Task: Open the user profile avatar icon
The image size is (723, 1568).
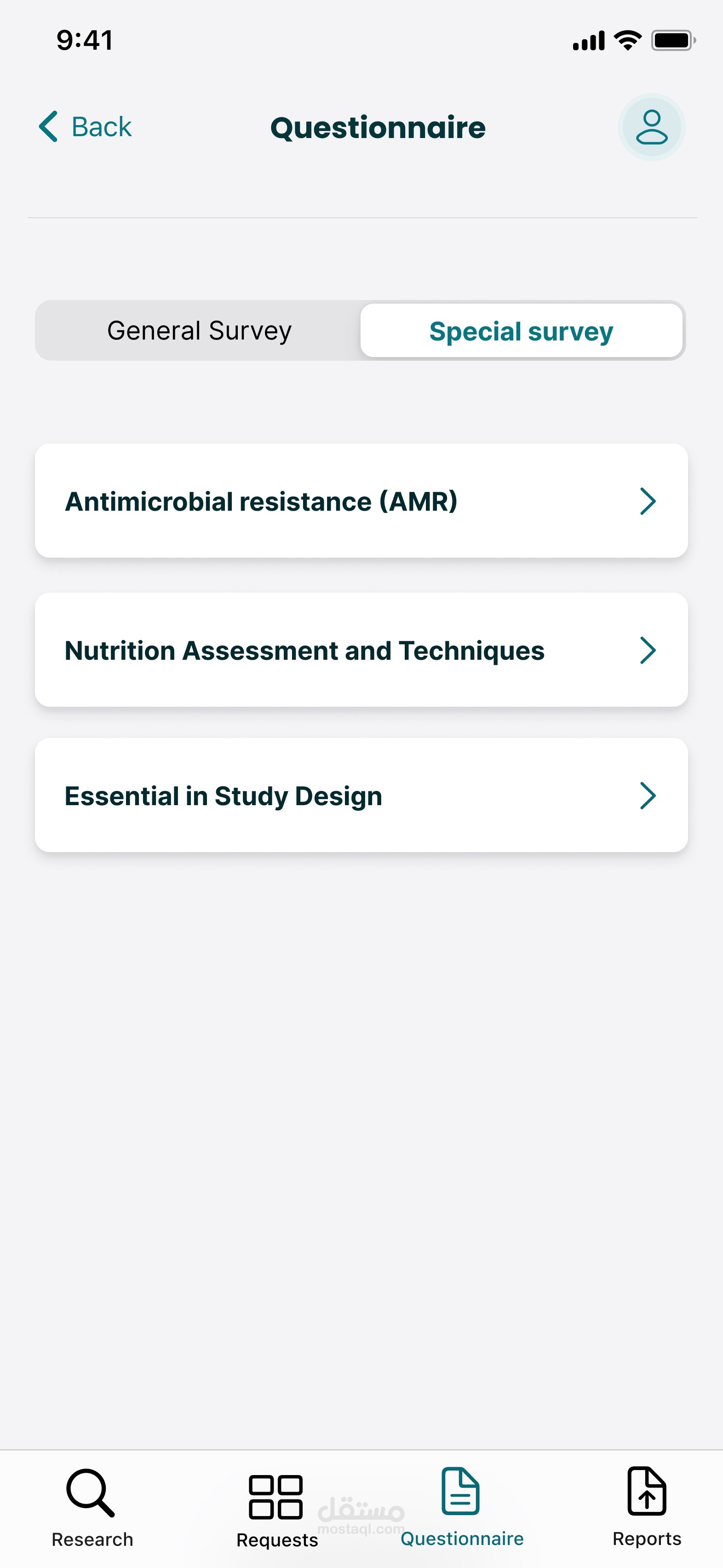Action: pyautogui.click(x=651, y=127)
